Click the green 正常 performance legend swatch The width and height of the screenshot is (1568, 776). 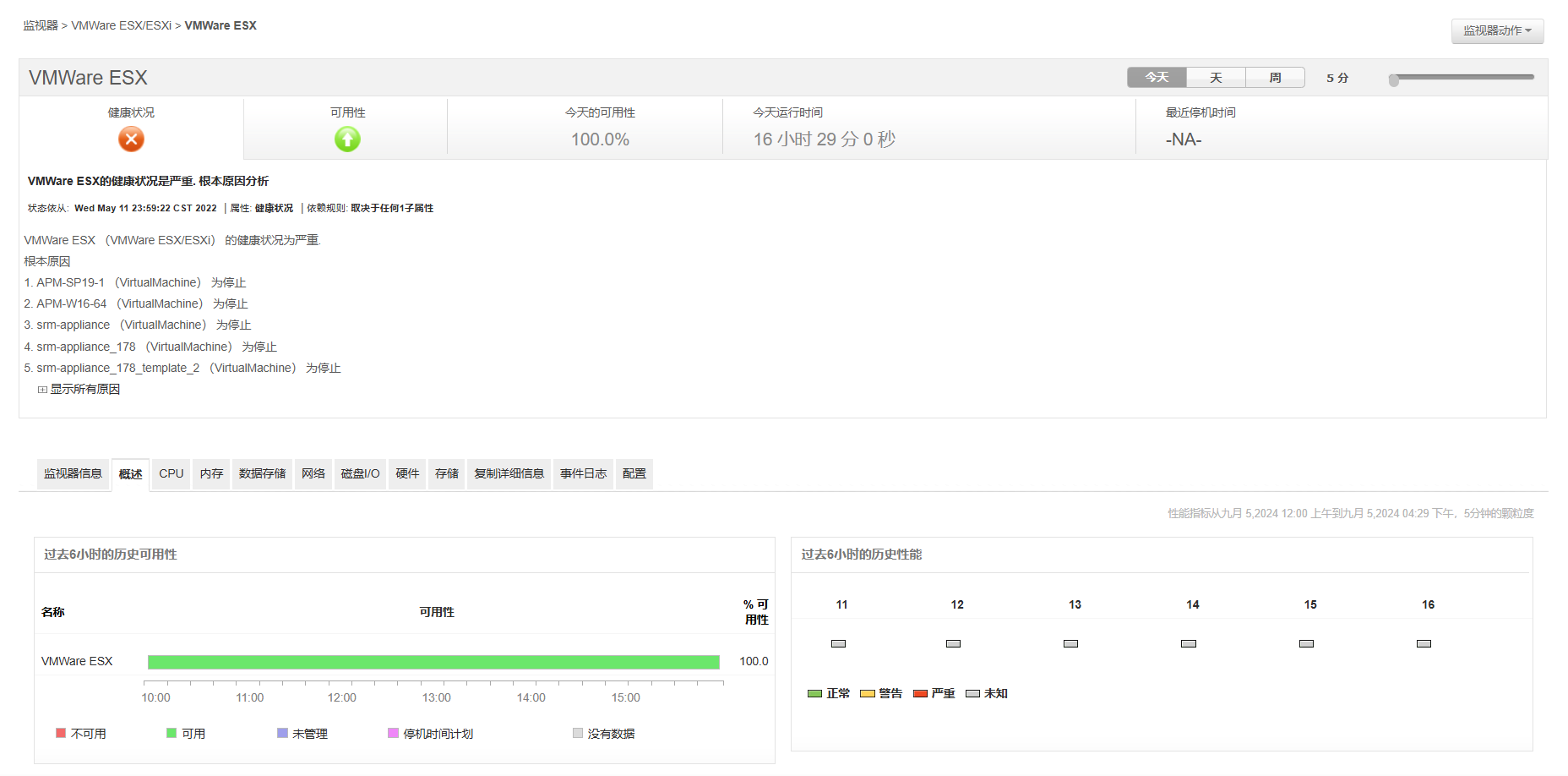[x=814, y=693]
